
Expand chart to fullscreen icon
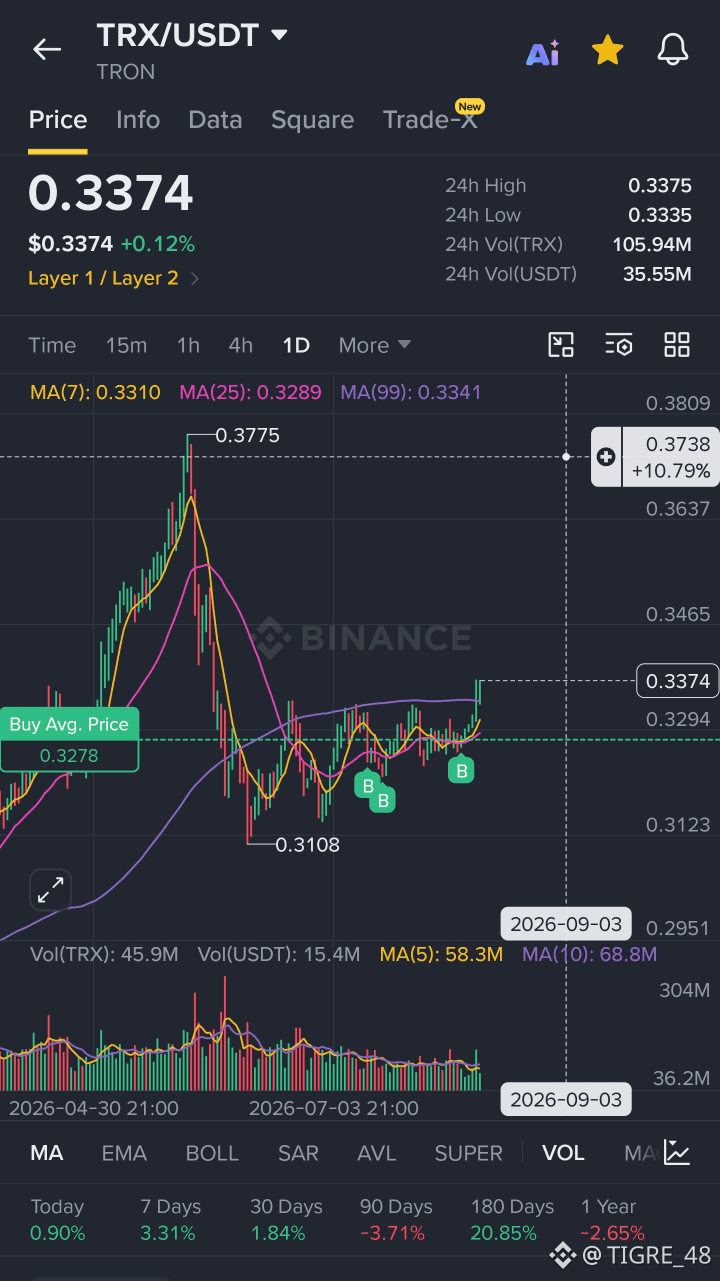(51, 889)
